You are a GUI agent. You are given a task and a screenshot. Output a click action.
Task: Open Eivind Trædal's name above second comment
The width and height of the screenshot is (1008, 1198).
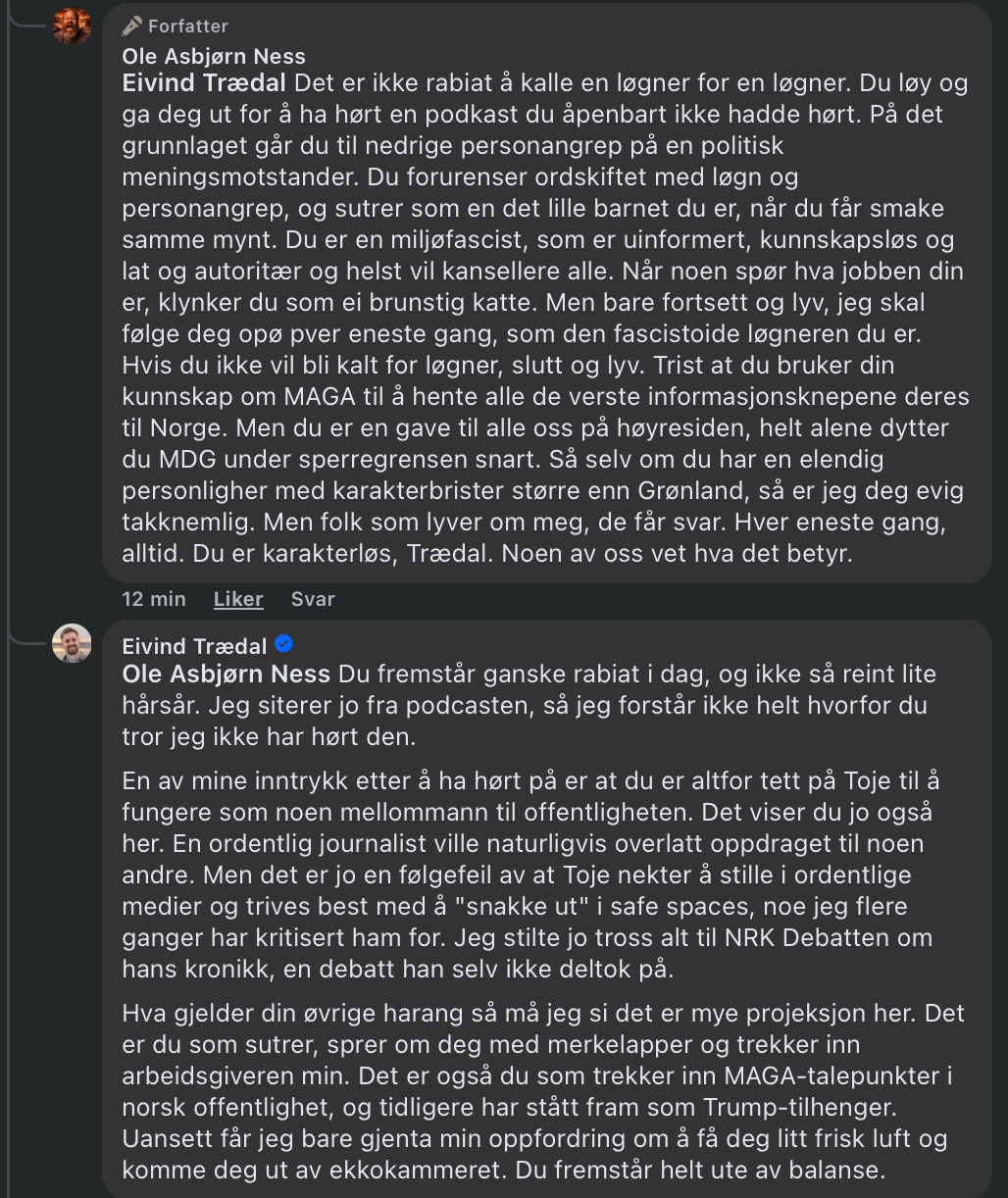click(x=194, y=646)
